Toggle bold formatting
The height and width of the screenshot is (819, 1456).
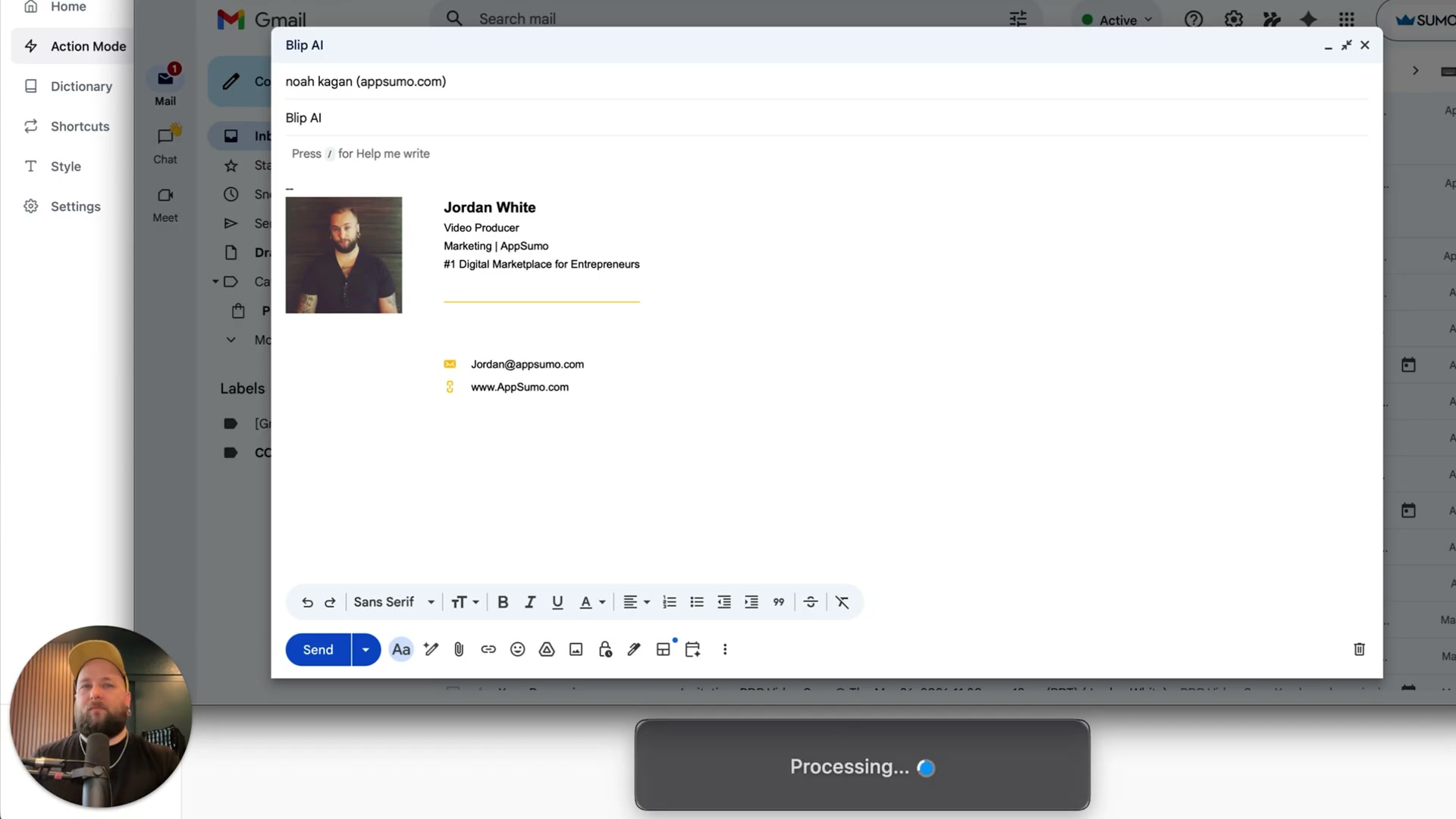[x=503, y=601]
